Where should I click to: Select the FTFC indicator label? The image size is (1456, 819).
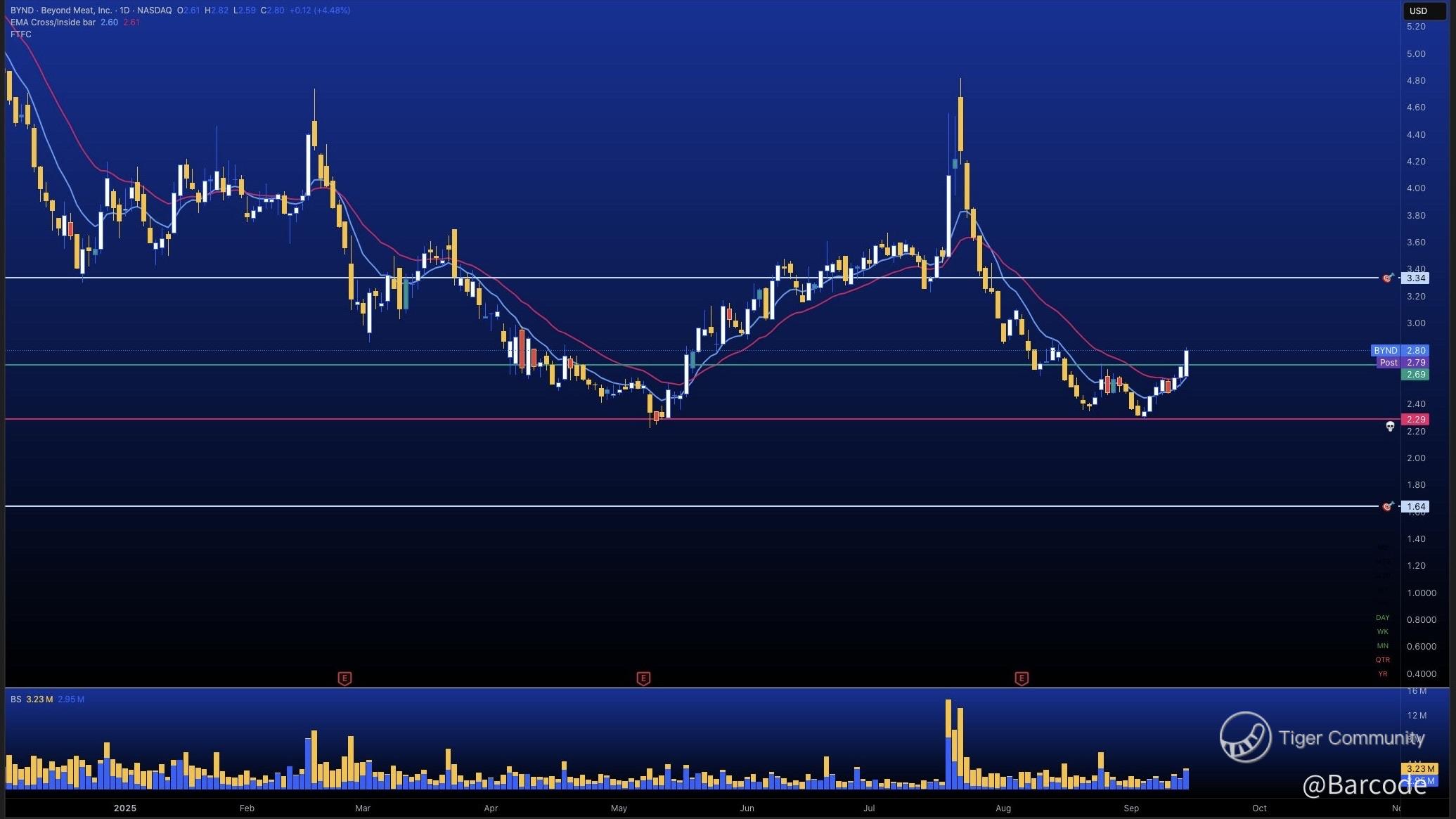click(21, 34)
